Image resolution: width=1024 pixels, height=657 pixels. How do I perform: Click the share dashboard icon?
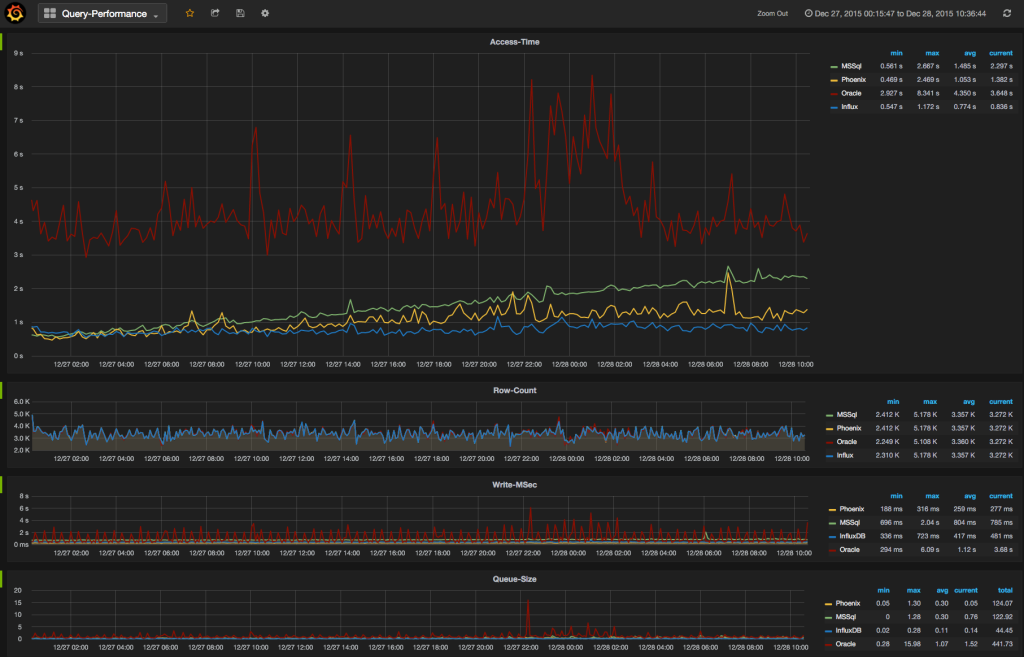tap(215, 13)
